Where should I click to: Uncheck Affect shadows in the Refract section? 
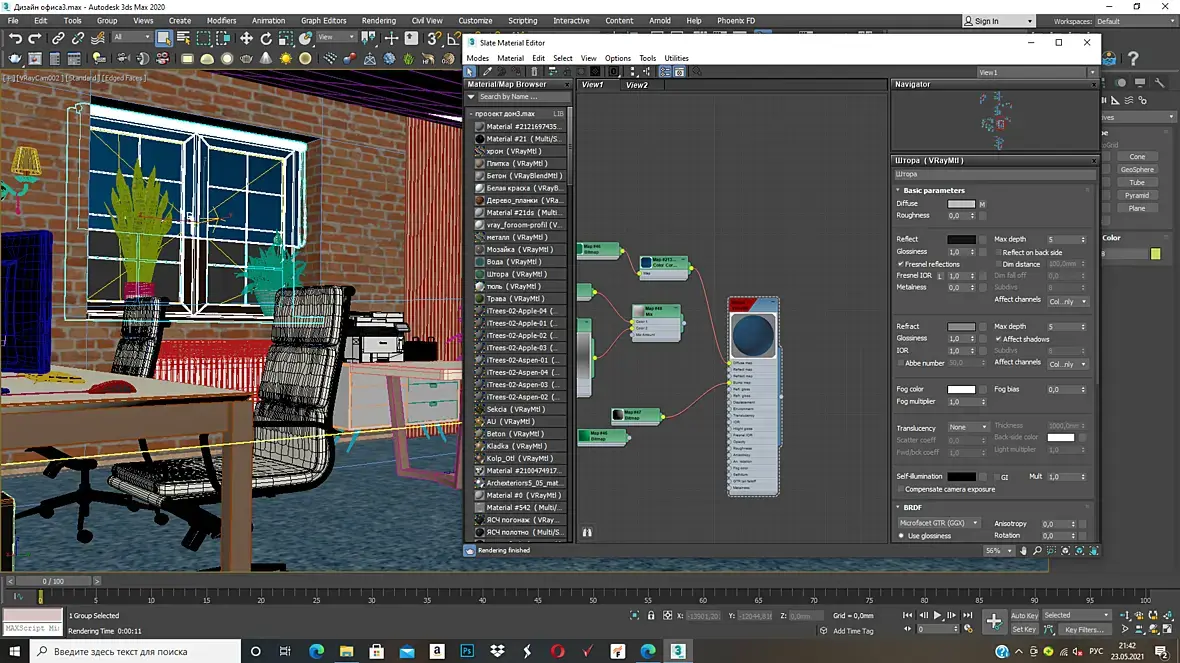coord(999,339)
